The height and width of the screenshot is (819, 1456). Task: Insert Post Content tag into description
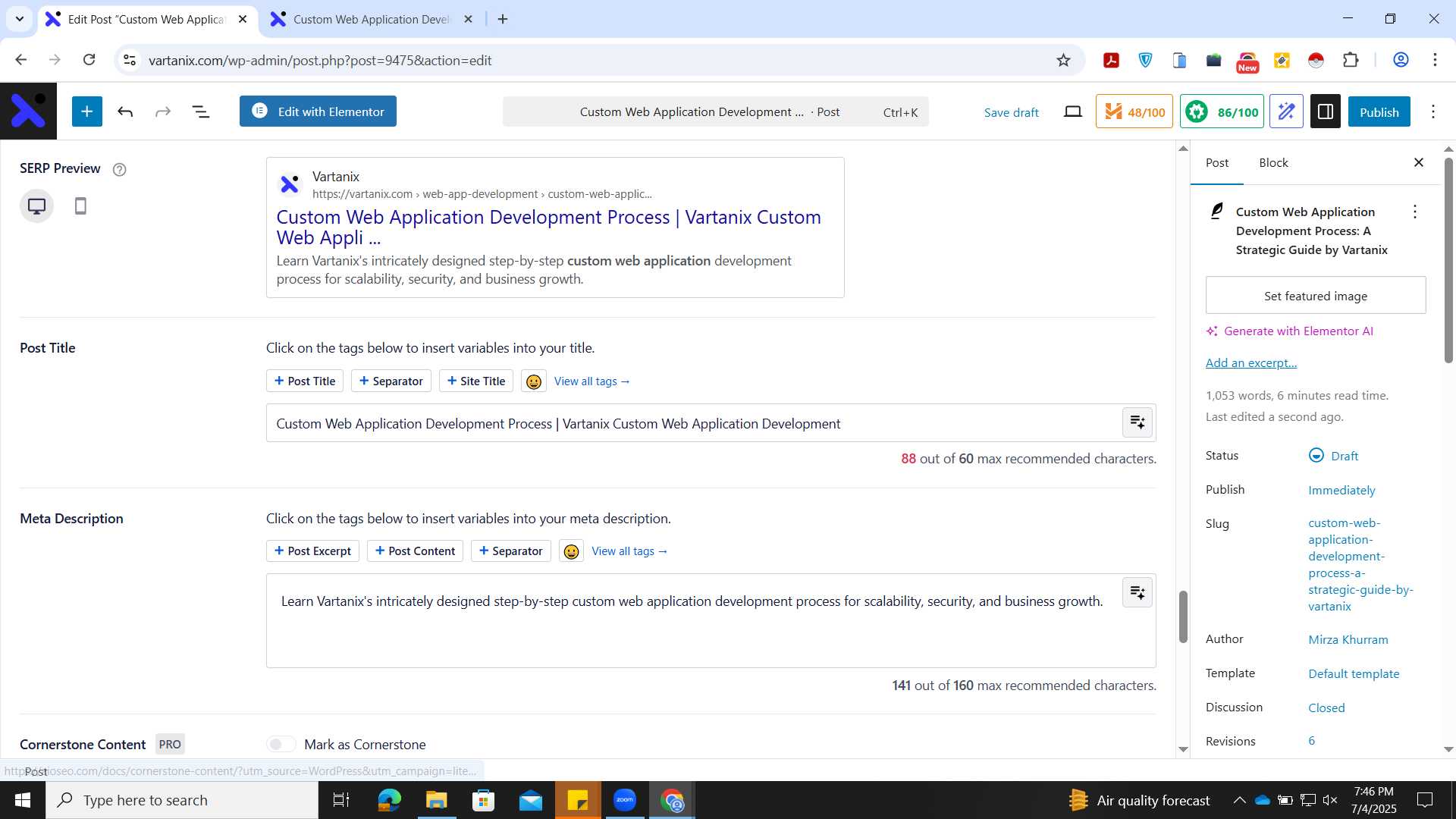[x=415, y=551]
